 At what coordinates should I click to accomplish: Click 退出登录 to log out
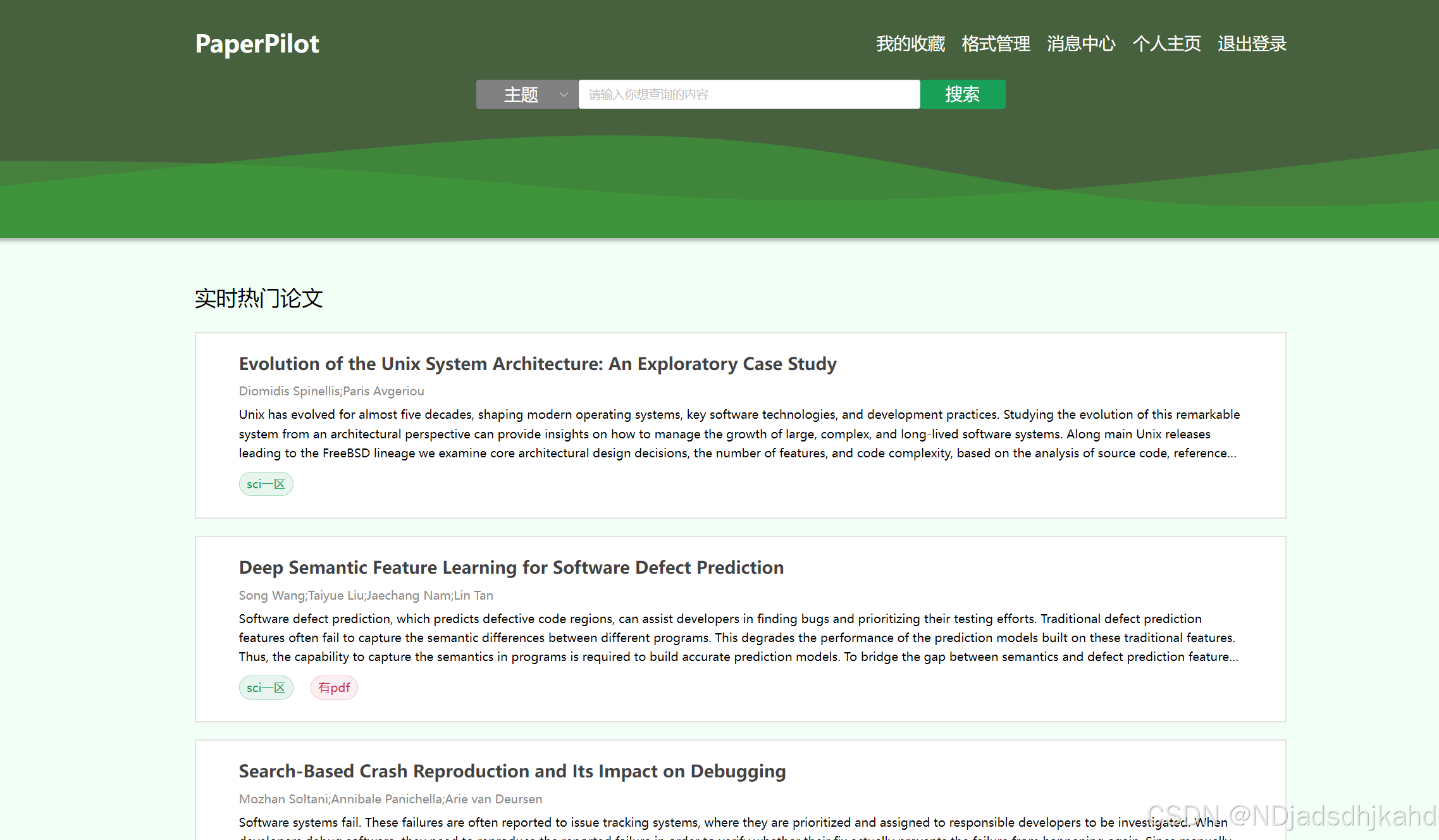coord(1252,44)
